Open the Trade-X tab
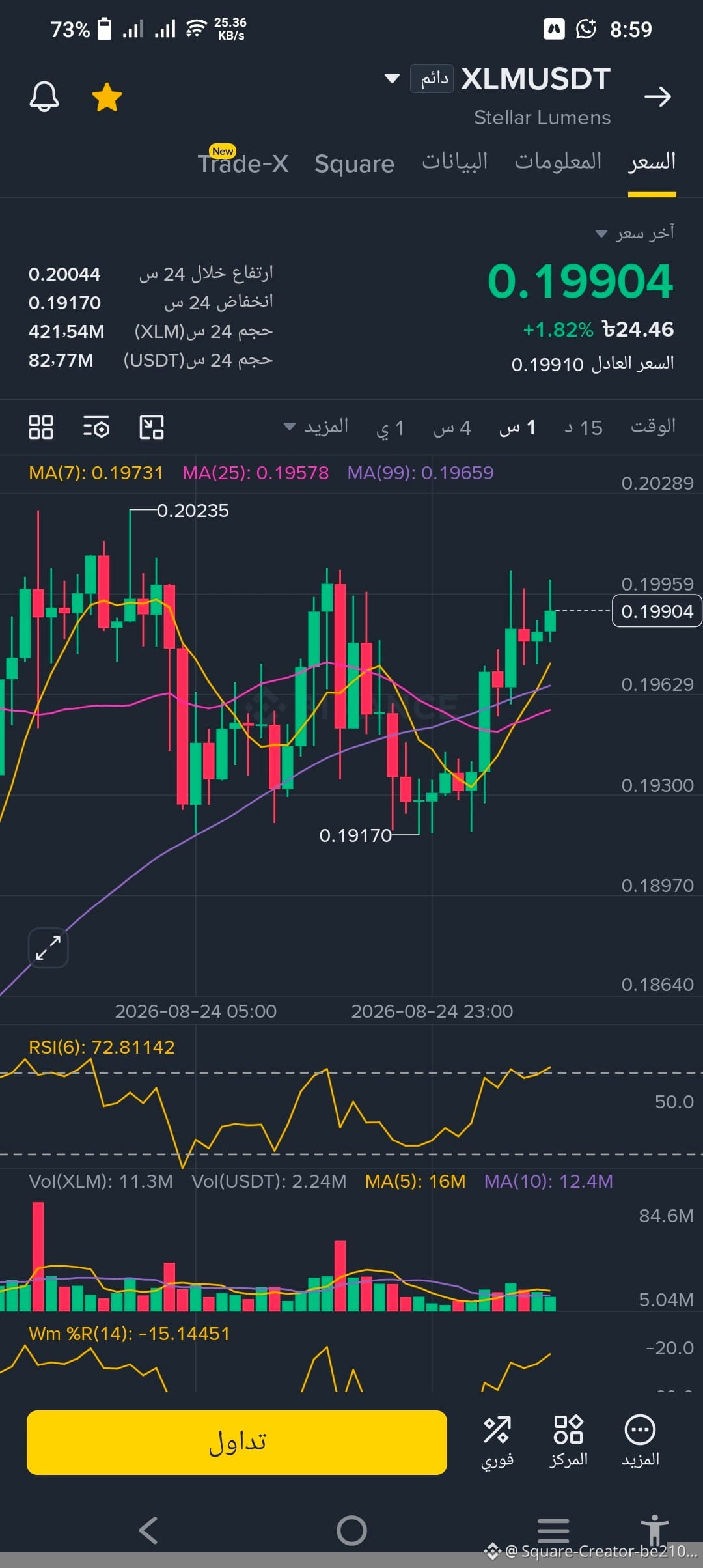Screen dimensions: 703x1568 243,162
